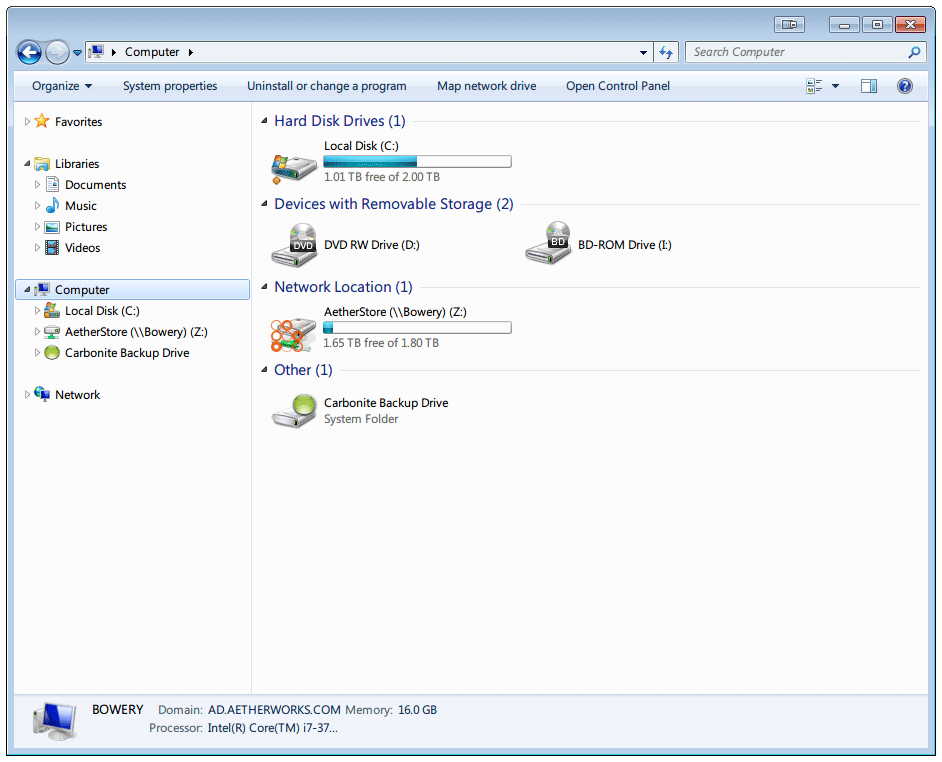
Task: Expand sidebar Carbonite Backup Drive node
Action: coord(37,353)
